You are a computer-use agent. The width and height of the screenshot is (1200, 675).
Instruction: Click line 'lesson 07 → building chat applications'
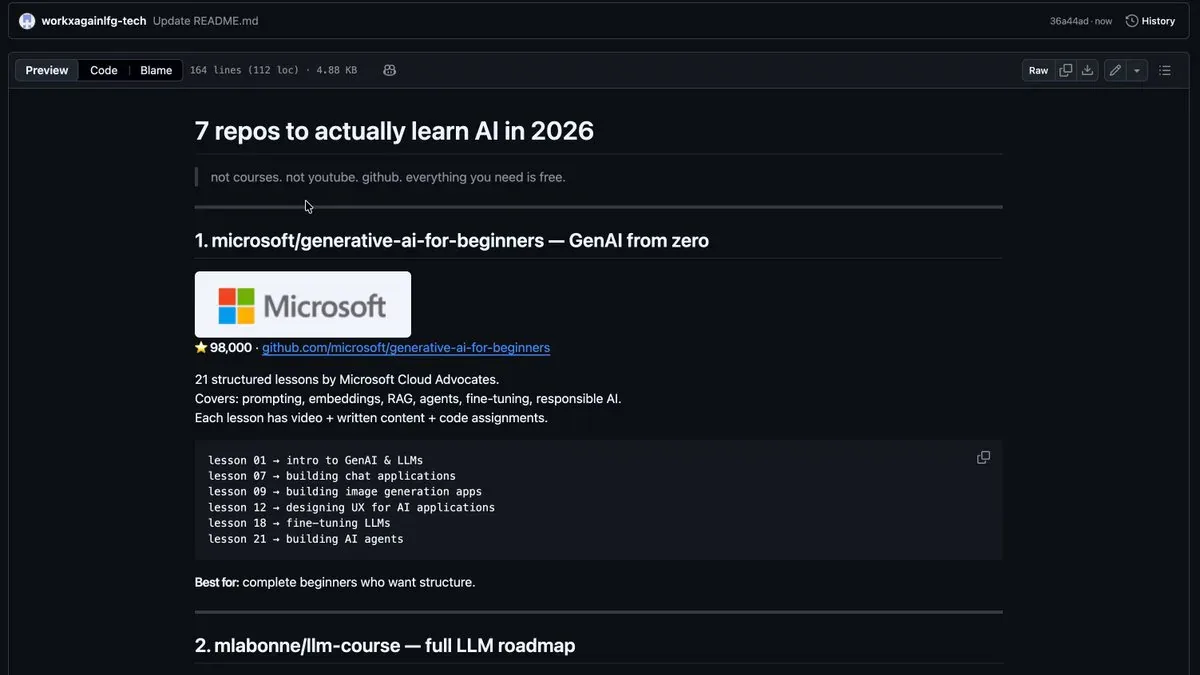[332, 476]
